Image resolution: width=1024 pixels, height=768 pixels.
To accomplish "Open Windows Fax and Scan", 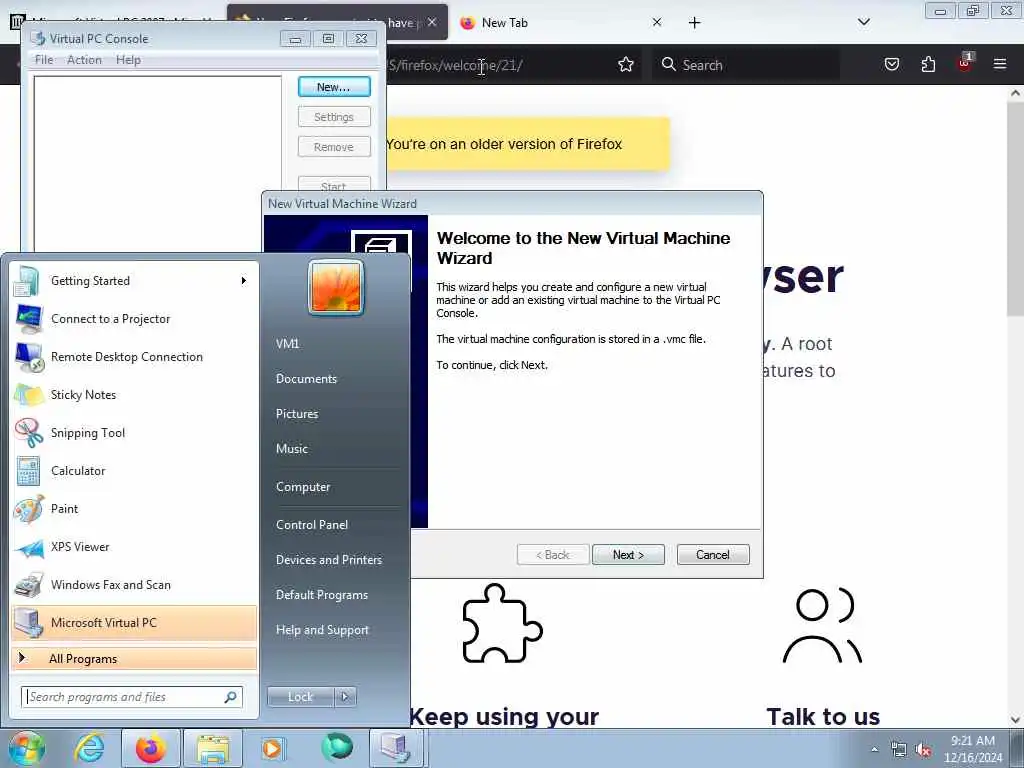I will (x=134, y=584).
